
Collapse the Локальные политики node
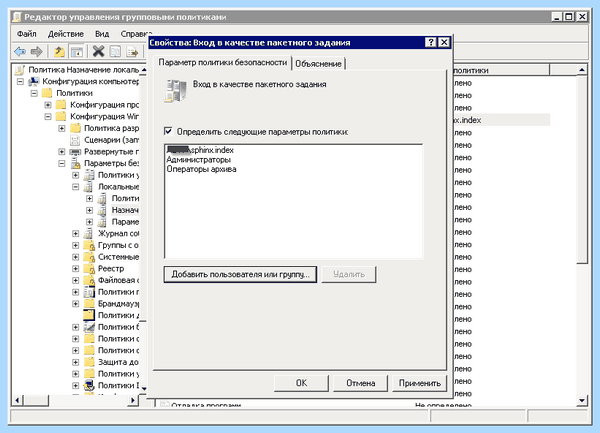(x=75, y=187)
